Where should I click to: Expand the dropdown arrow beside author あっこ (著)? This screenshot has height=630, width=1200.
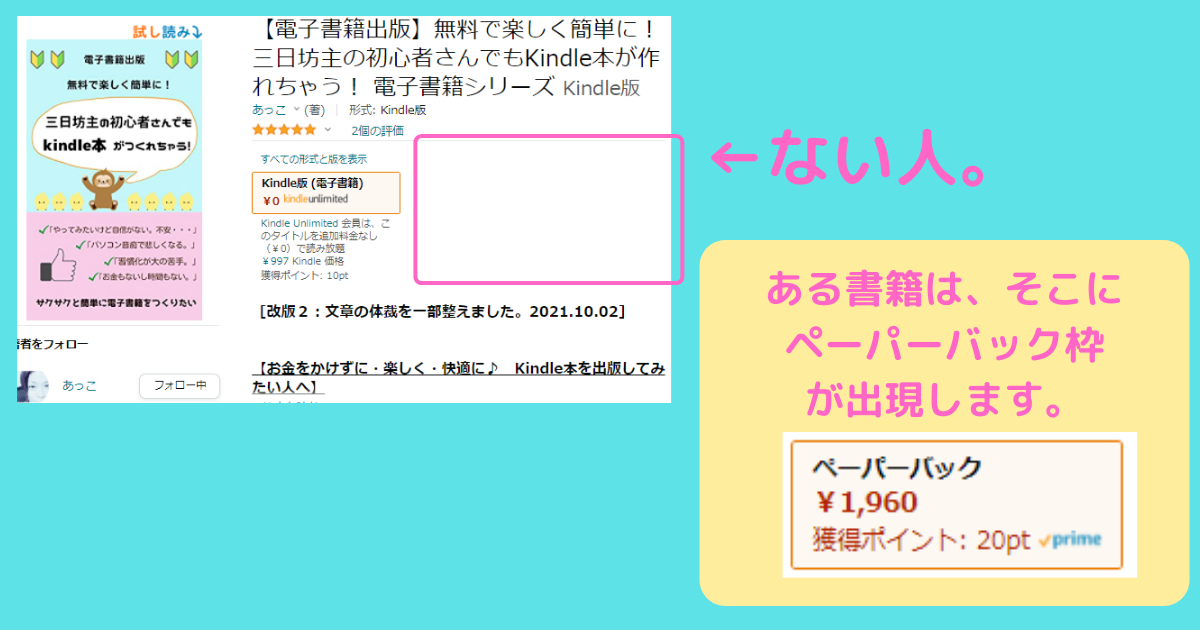point(297,110)
